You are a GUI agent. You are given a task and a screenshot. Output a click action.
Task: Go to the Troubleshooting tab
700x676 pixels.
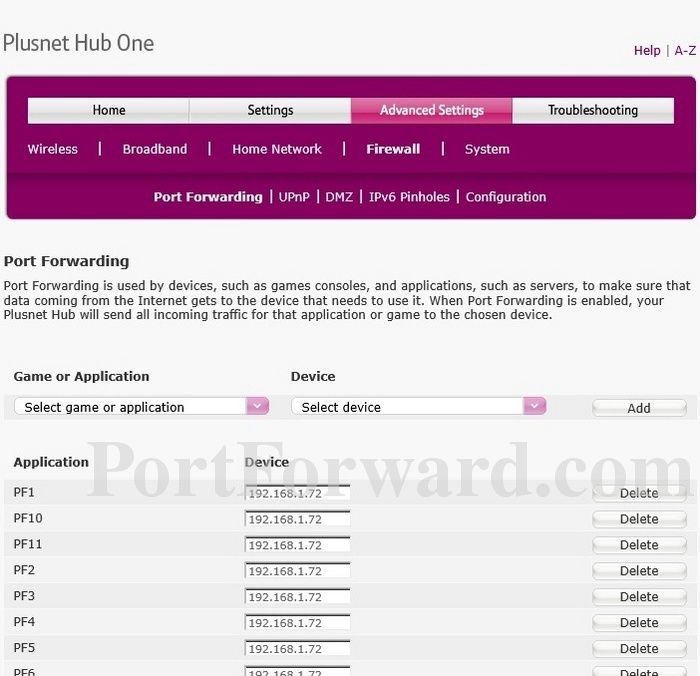(x=593, y=110)
